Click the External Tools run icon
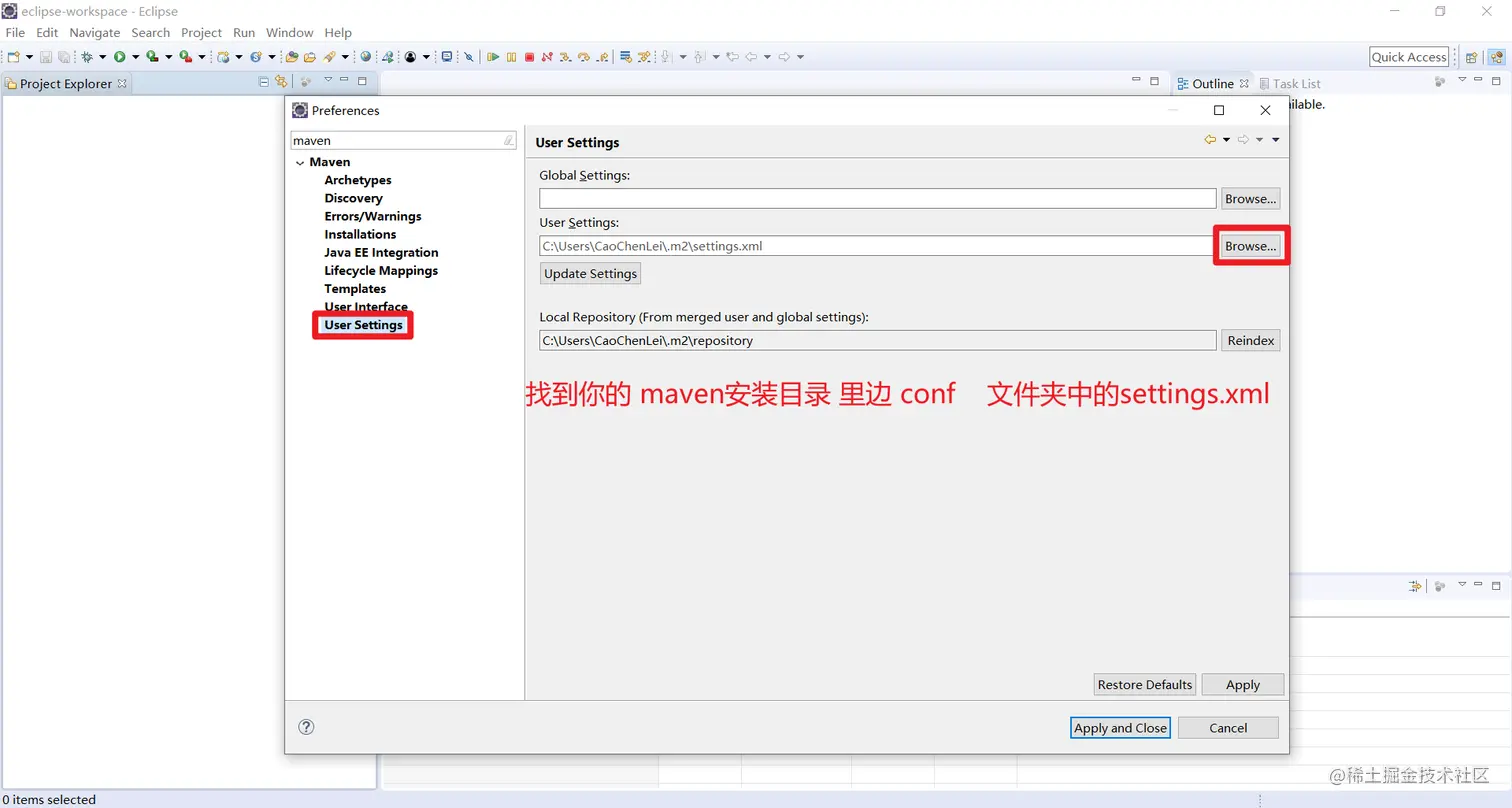The height and width of the screenshot is (808, 1512). [x=185, y=57]
